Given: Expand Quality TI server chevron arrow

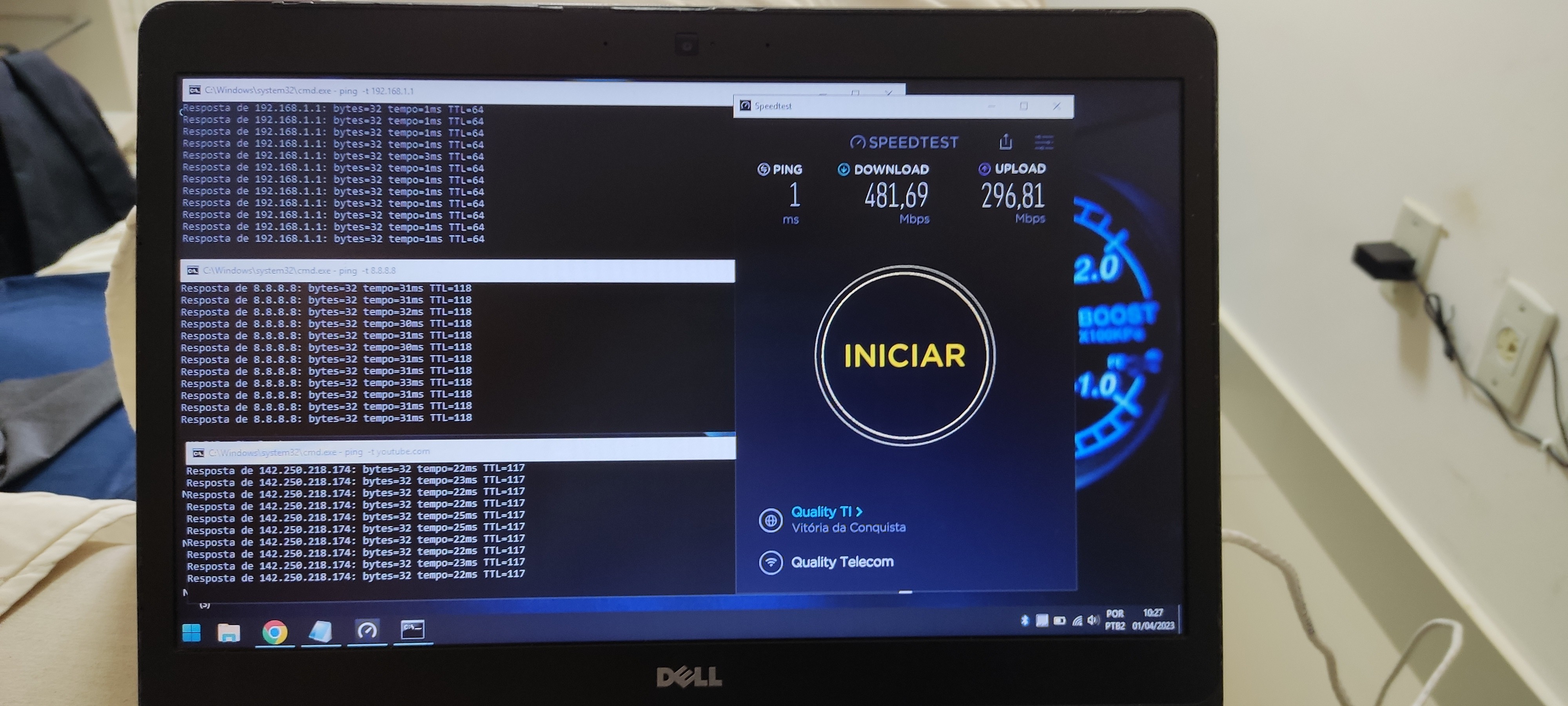Looking at the screenshot, I should 860,512.
